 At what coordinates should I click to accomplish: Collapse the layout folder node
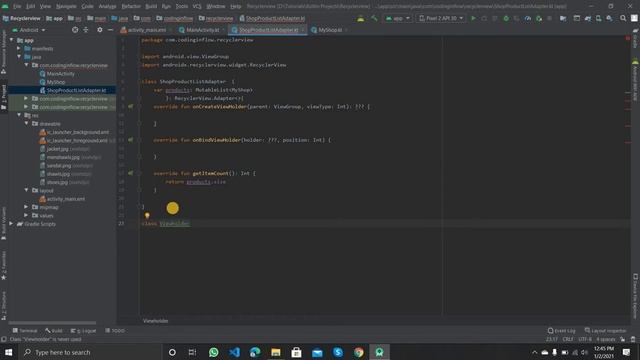tap(27, 190)
